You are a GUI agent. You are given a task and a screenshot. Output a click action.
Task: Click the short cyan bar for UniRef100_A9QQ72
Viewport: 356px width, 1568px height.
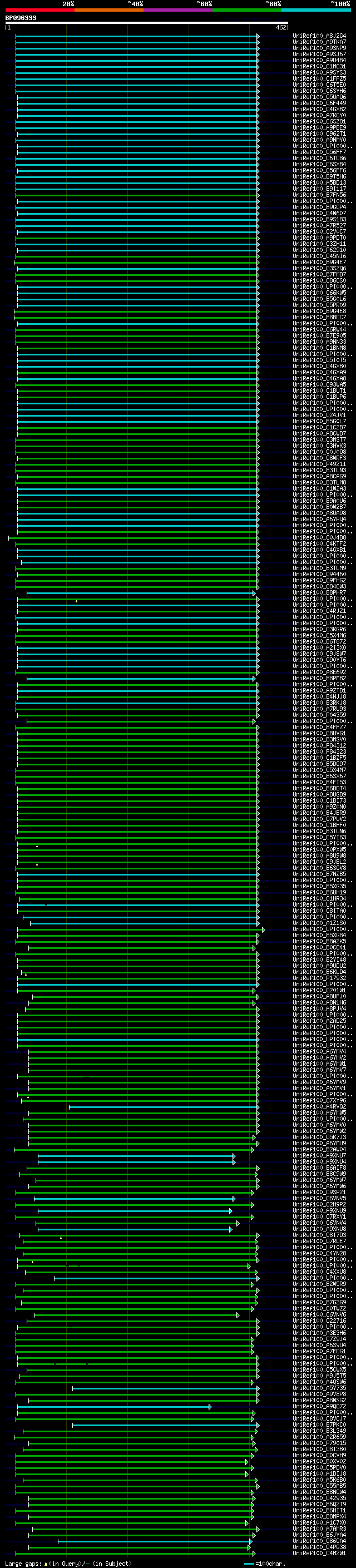click(x=115, y=1407)
